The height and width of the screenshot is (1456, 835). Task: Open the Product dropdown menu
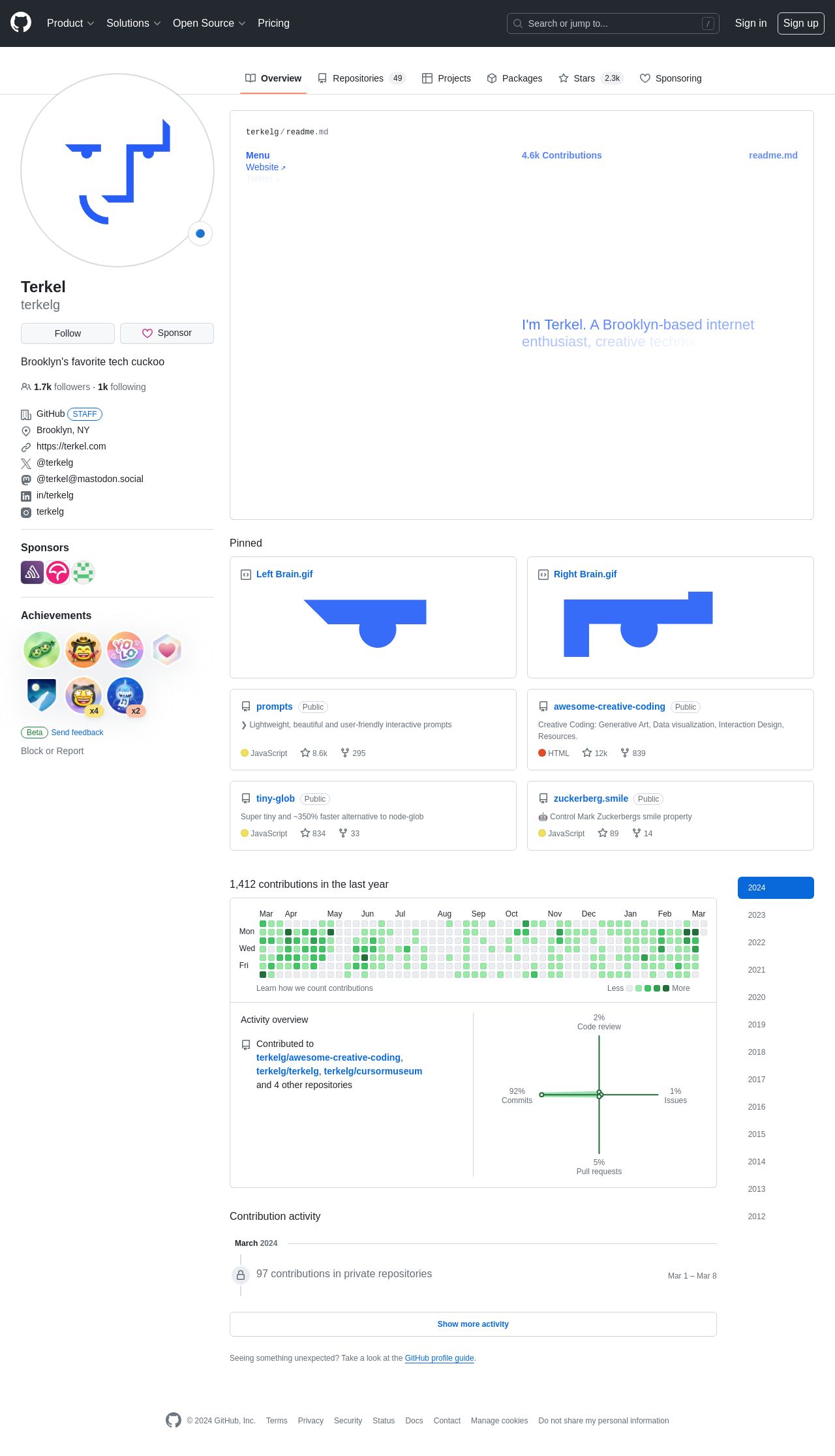point(70,23)
